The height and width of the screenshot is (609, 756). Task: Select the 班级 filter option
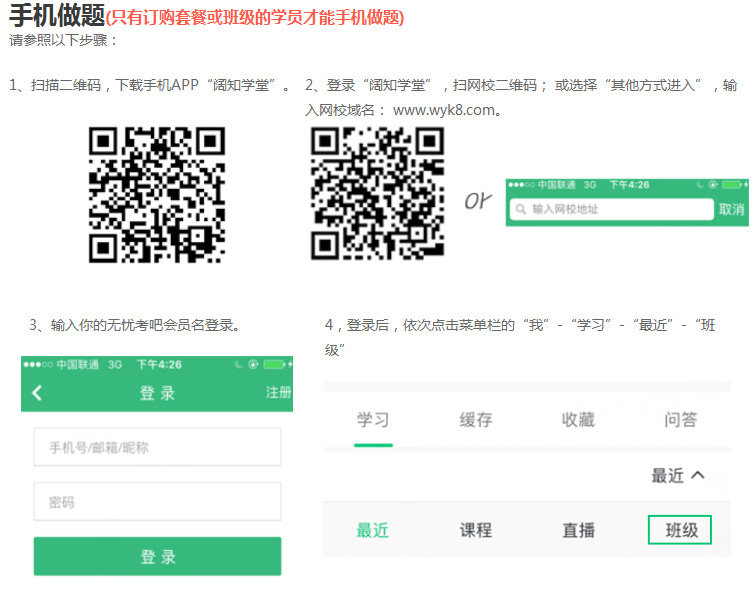tap(680, 530)
